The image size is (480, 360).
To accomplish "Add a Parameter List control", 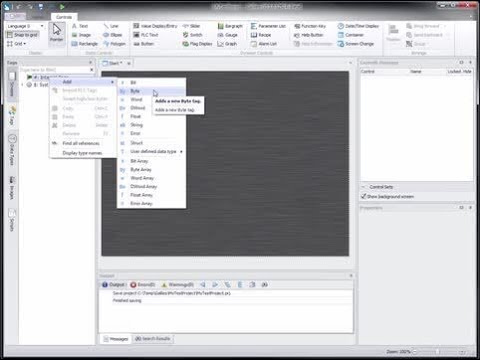I will tap(268, 26).
